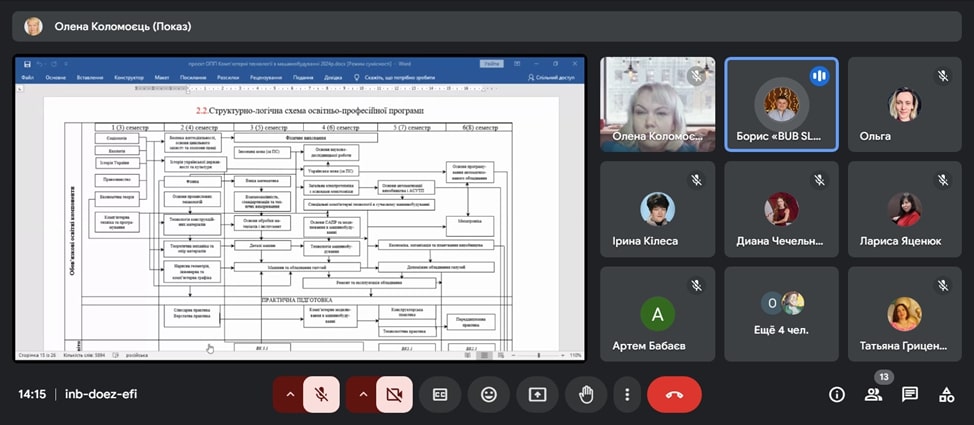Click the Undo arrow in Word toolbar
This screenshot has width=974, height=425.
(x=39, y=64)
